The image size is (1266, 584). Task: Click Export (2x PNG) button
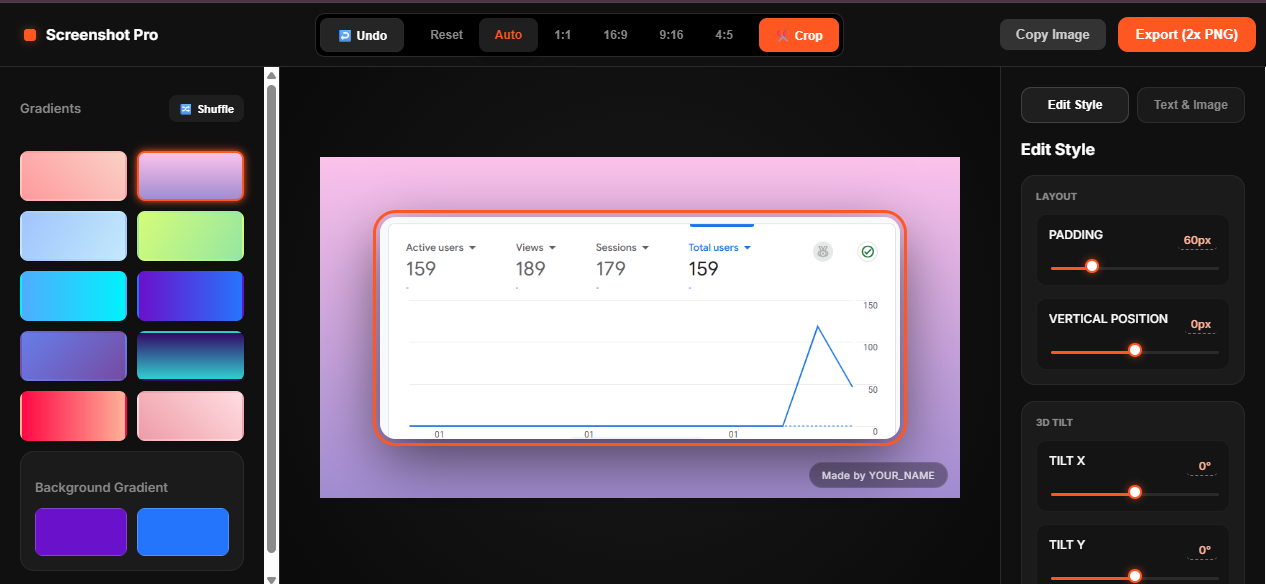tap(1186, 34)
